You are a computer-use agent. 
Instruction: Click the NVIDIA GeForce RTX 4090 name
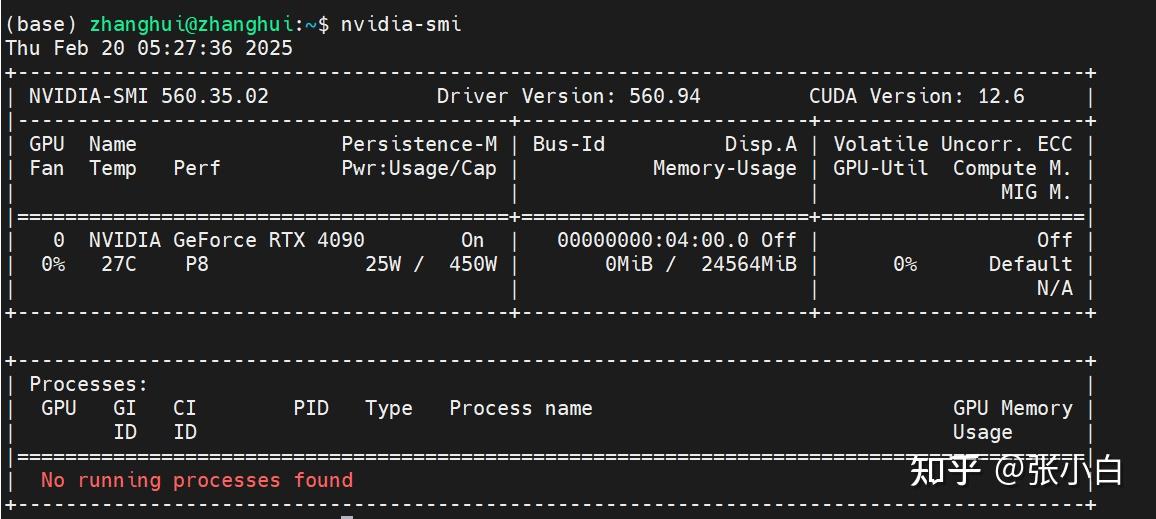[x=227, y=240]
